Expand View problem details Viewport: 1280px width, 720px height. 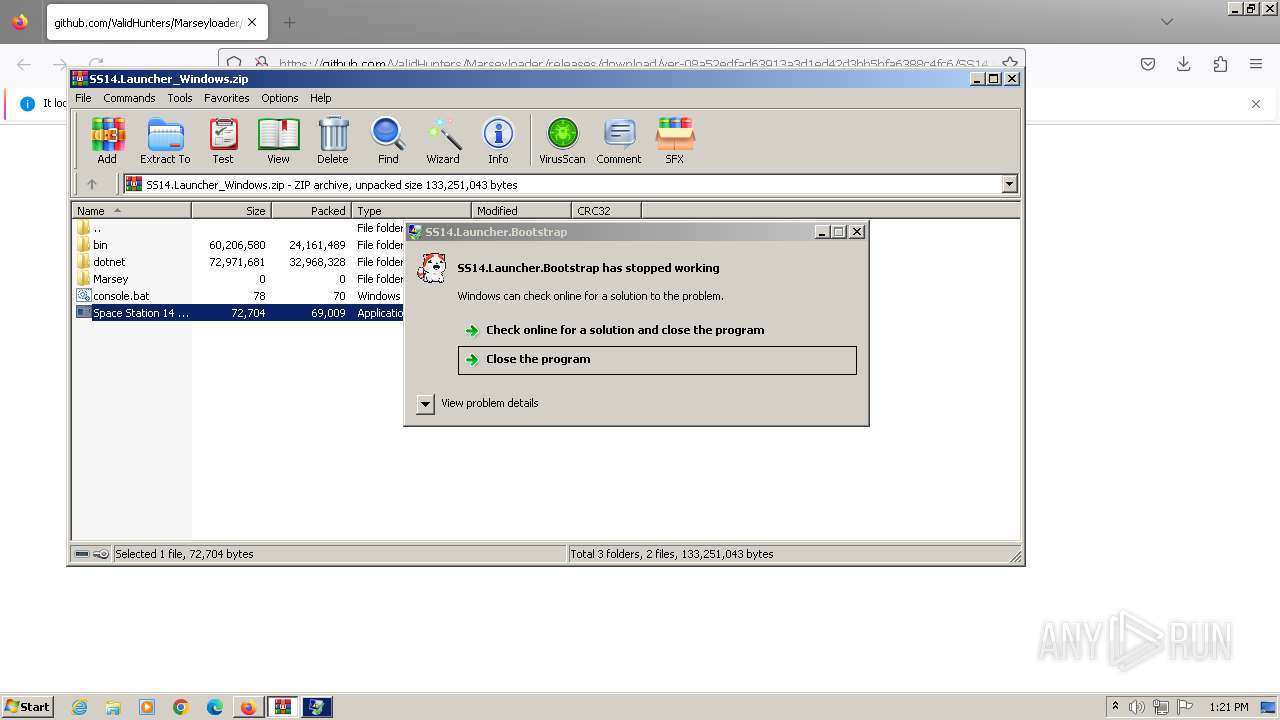point(425,403)
